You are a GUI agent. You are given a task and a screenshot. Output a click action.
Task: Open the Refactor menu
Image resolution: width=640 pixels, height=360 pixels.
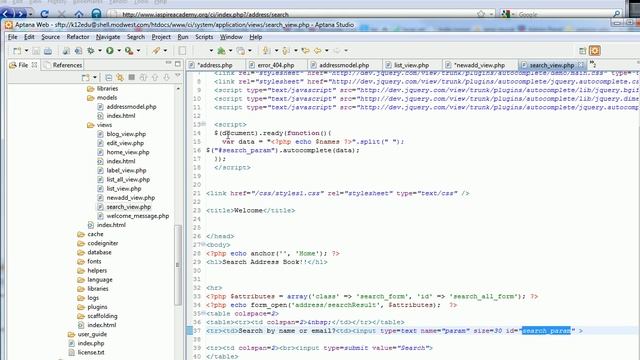pos(78,37)
